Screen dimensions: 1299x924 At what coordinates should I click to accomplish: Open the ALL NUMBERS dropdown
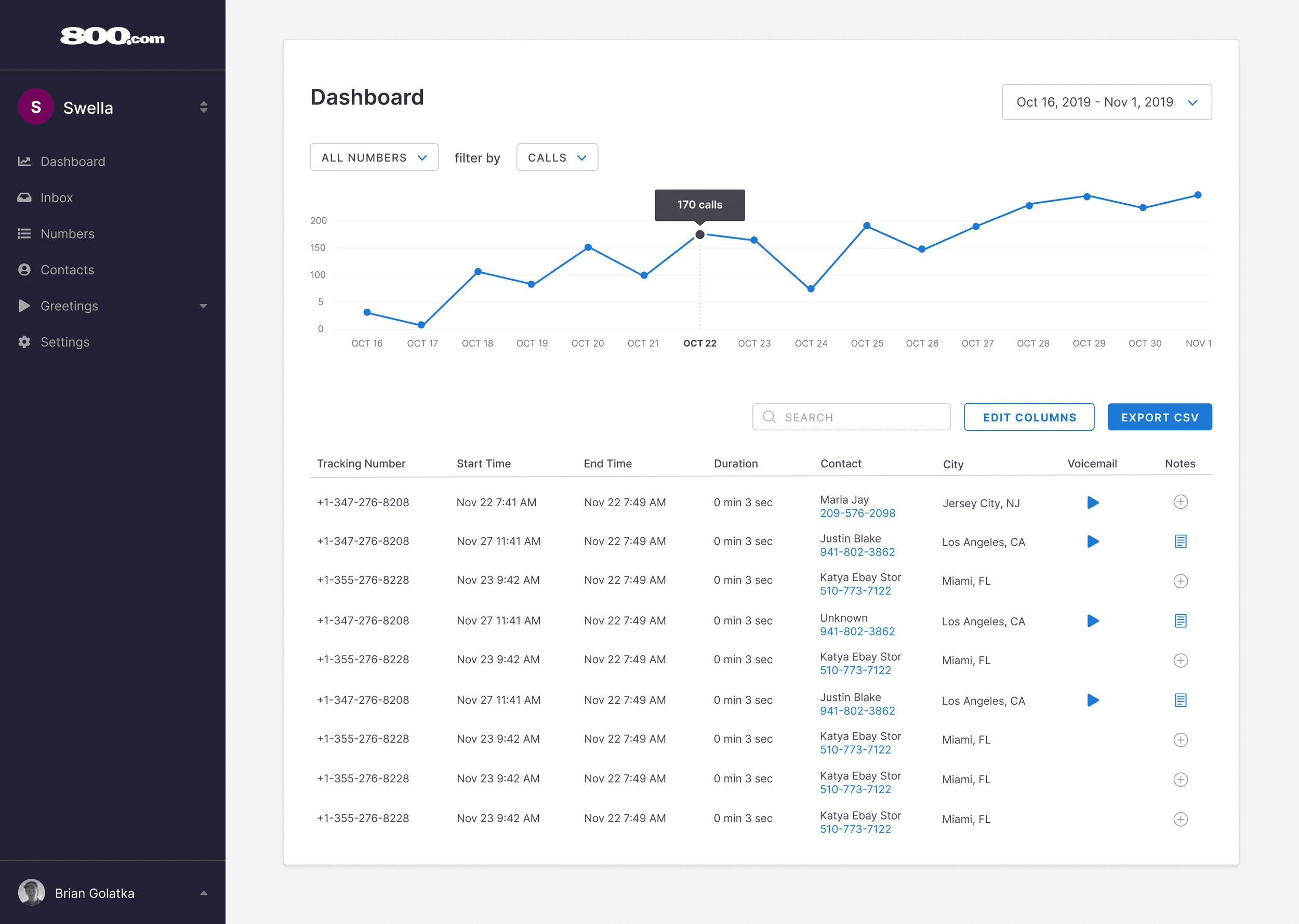pos(374,157)
